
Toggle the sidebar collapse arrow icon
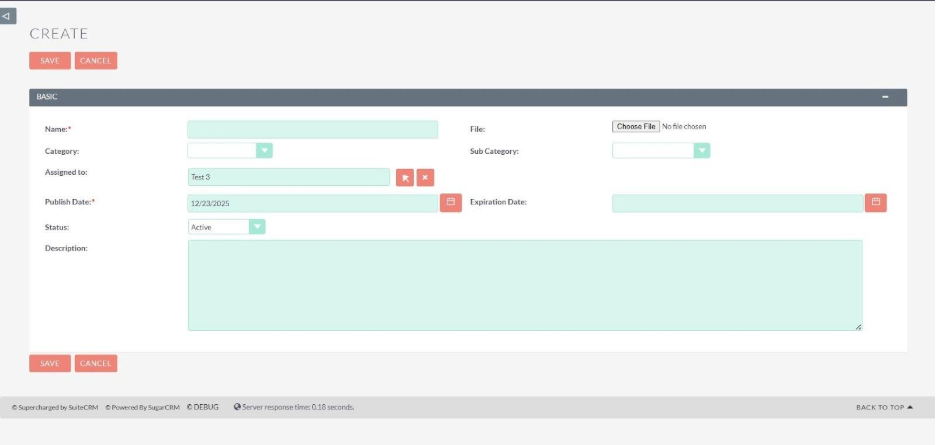click(x=8, y=16)
